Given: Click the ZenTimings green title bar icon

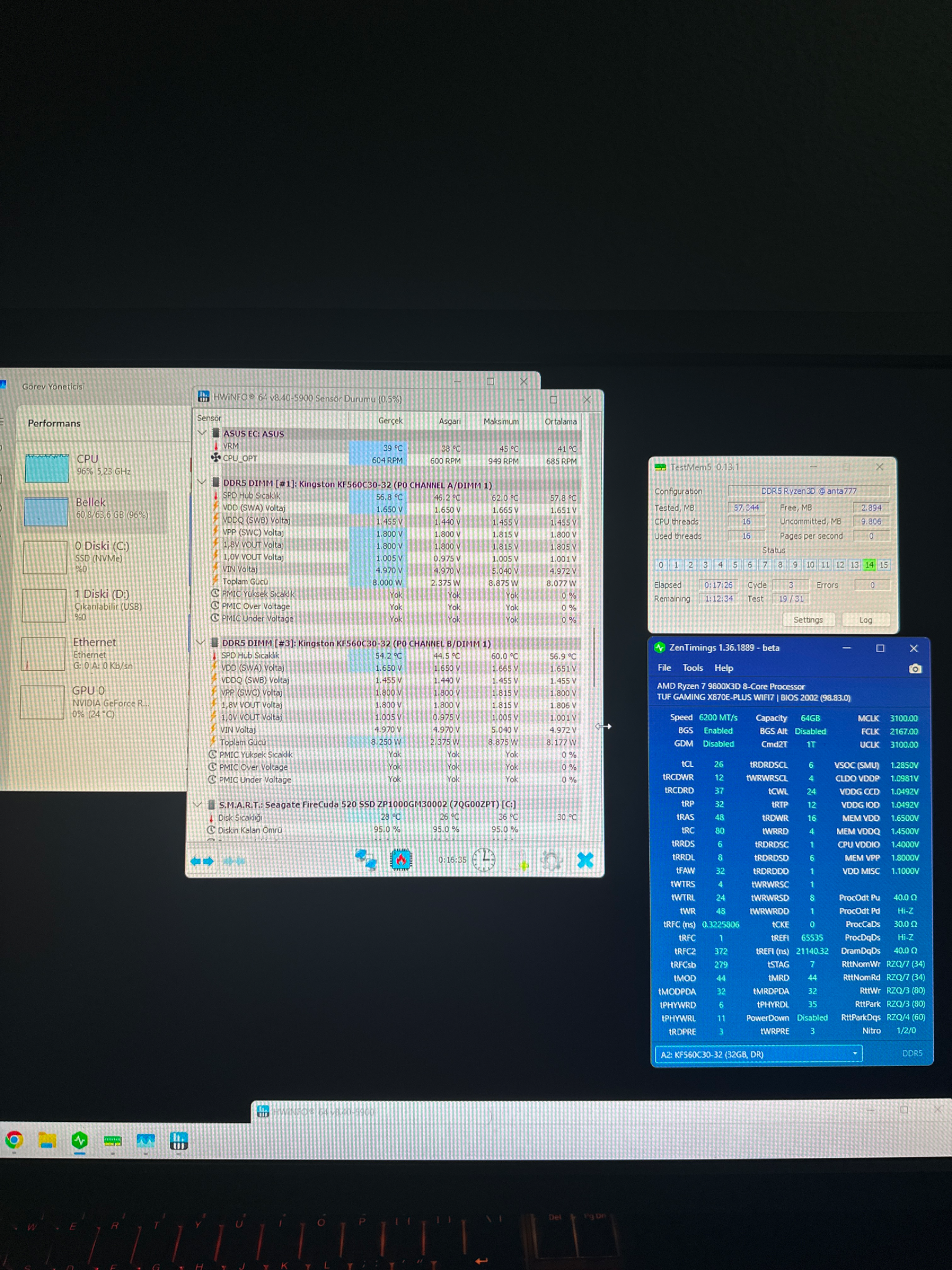Looking at the screenshot, I should [659, 647].
